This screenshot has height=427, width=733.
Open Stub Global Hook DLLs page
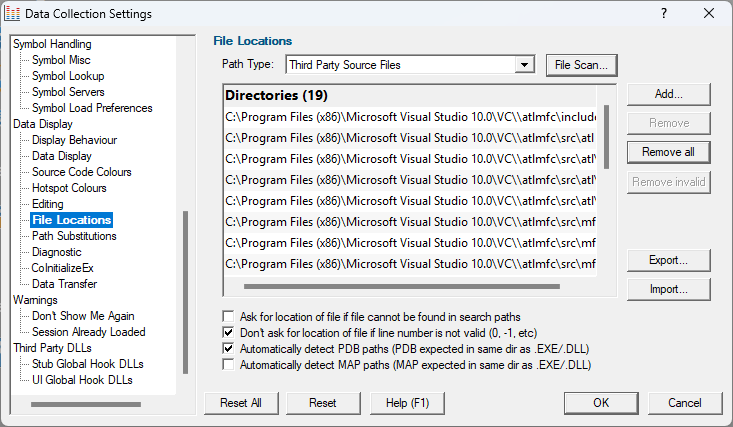click(88, 364)
